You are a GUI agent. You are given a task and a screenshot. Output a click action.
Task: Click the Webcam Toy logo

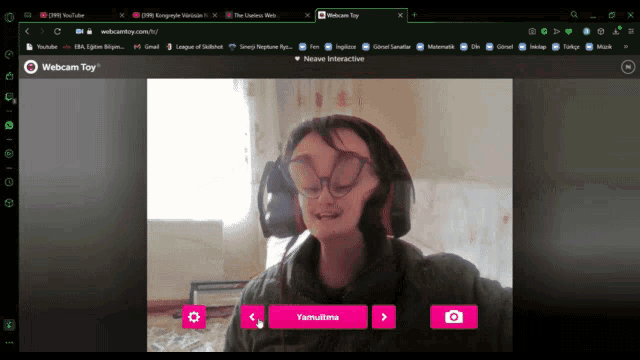click(62, 67)
